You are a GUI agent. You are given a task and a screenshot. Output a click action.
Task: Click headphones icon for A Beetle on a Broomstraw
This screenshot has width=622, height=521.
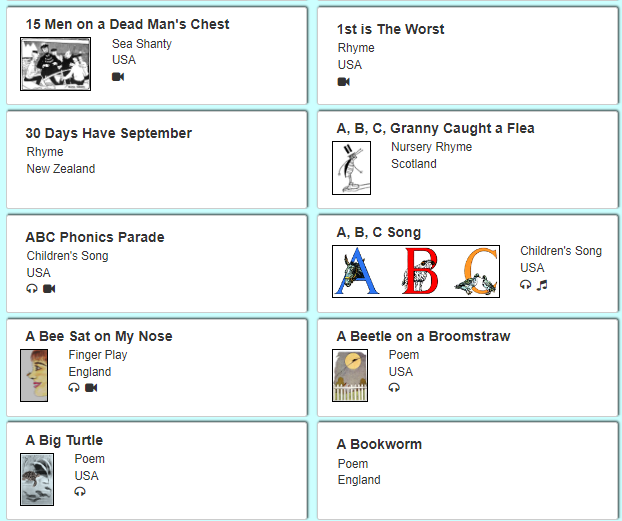tap(394, 387)
